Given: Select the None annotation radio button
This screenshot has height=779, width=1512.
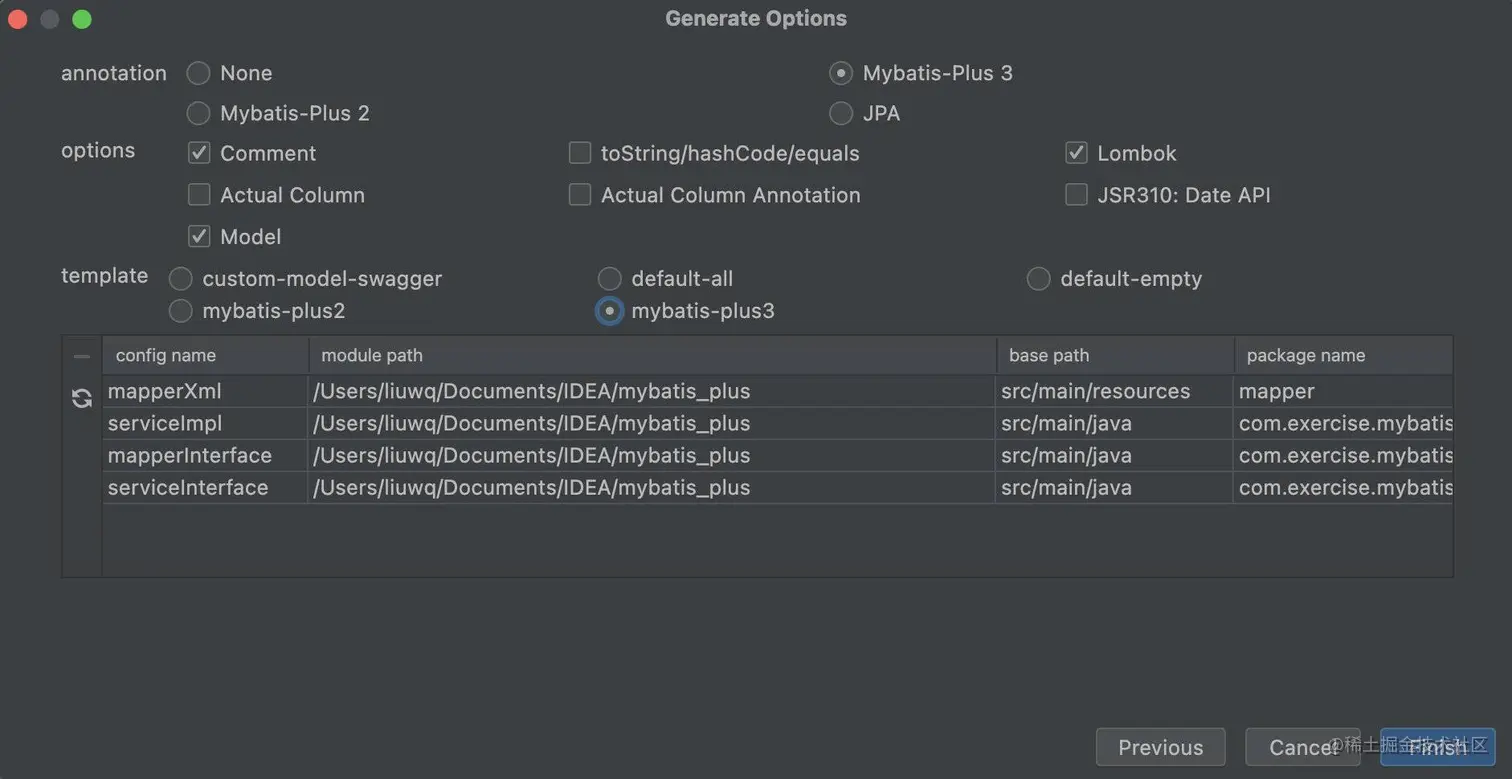Looking at the screenshot, I should pos(198,73).
